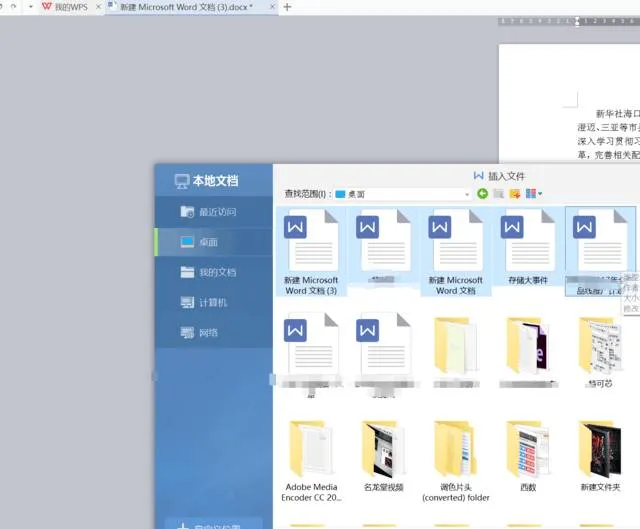Viewport: 640px width, 529px height.
Task: Select Desktop (桌面) sidebar item
Action: pyautogui.click(x=214, y=242)
